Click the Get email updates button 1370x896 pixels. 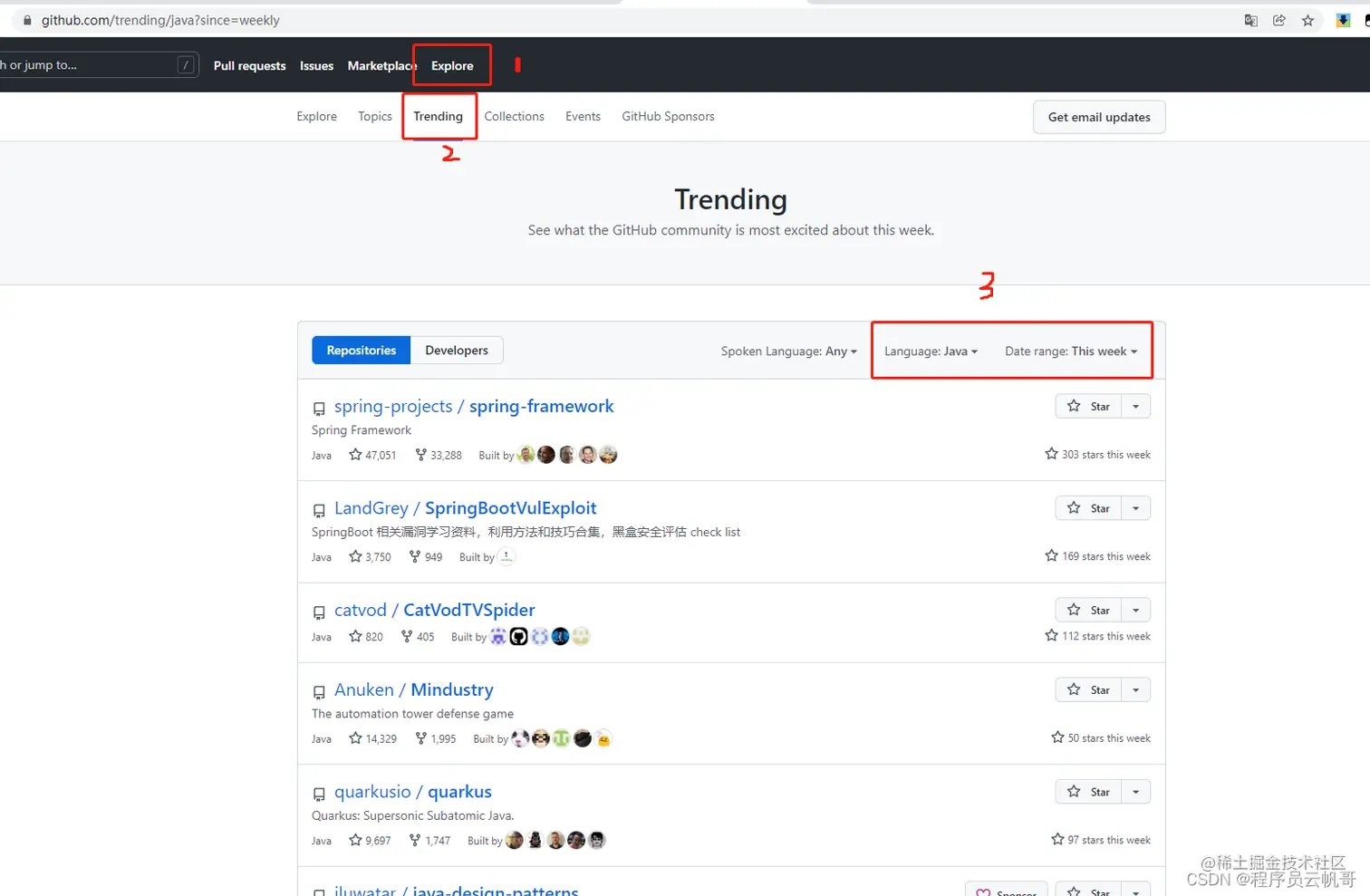click(x=1099, y=117)
